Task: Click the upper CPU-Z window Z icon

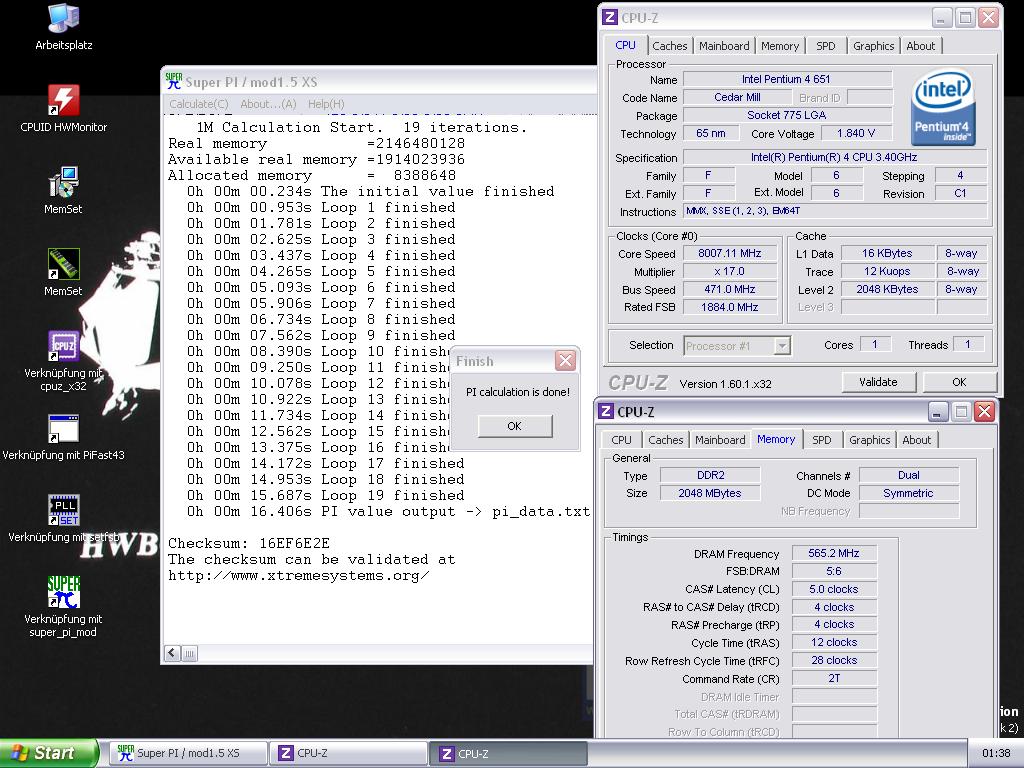Action: pos(610,18)
